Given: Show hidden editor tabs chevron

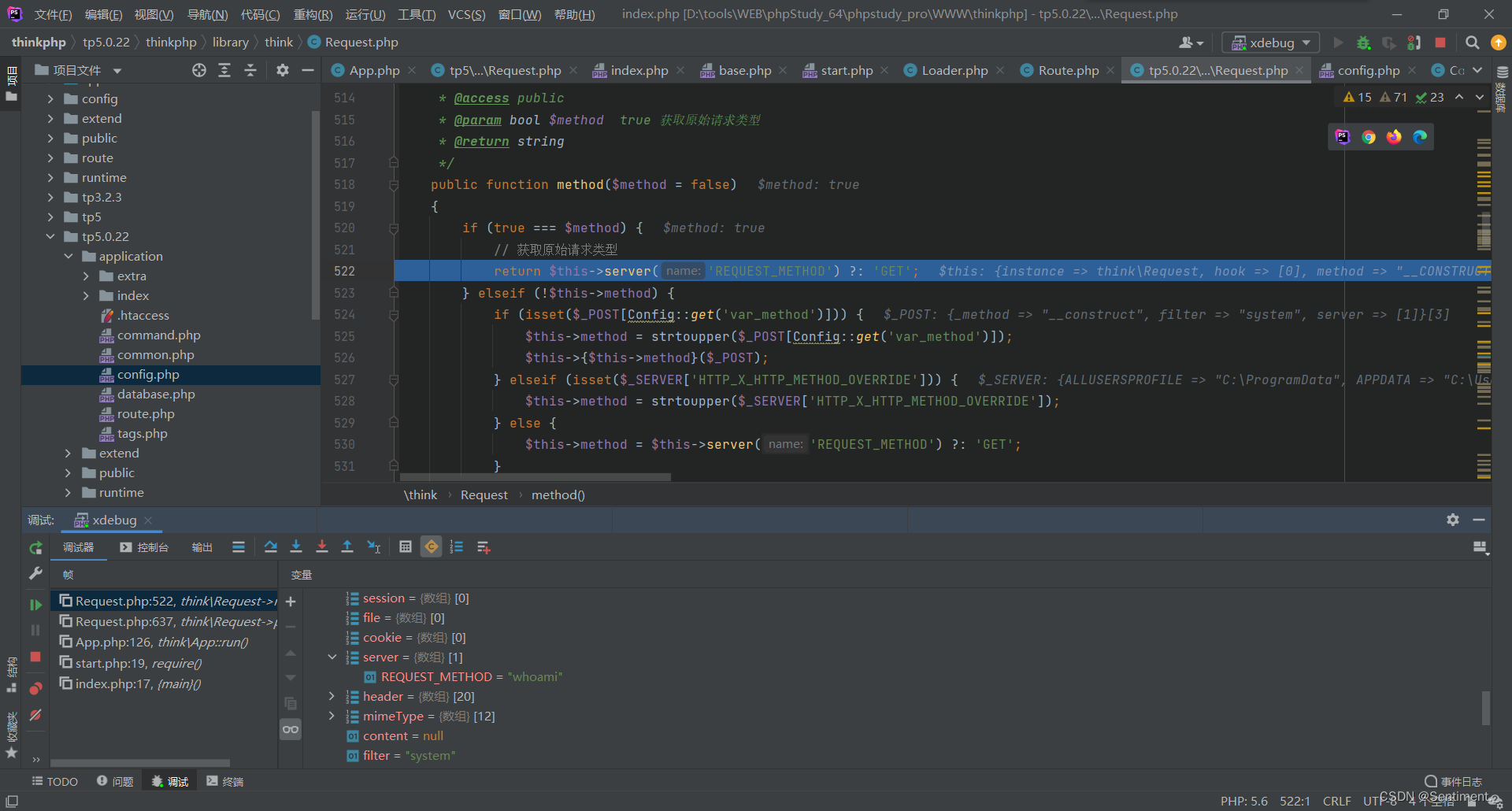Looking at the screenshot, I should pyautogui.click(x=1477, y=71).
